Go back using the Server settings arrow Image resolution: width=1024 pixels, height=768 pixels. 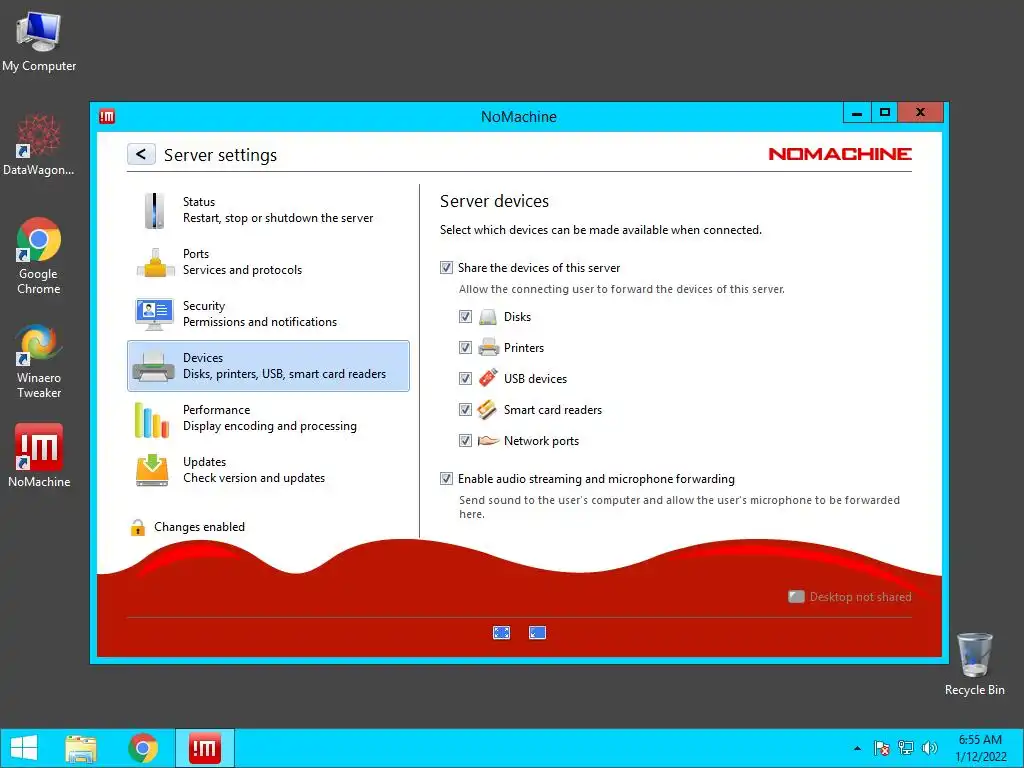pos(141,154)
